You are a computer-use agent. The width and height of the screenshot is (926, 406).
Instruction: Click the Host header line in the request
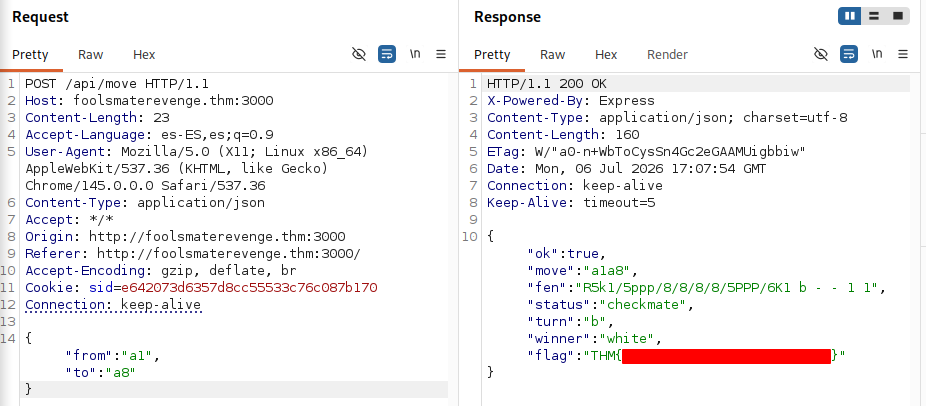click(x=149, y=100)
